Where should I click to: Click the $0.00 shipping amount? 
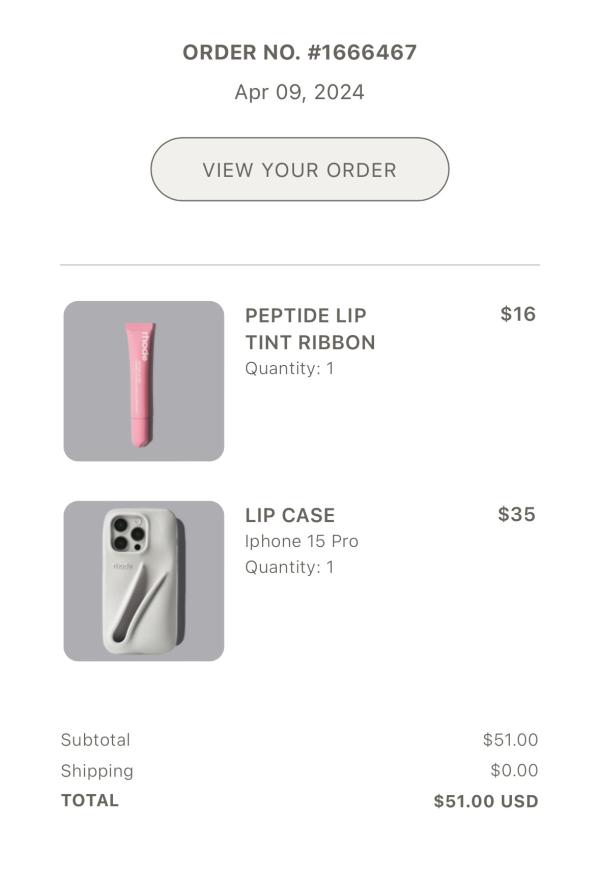coord(514,770)
